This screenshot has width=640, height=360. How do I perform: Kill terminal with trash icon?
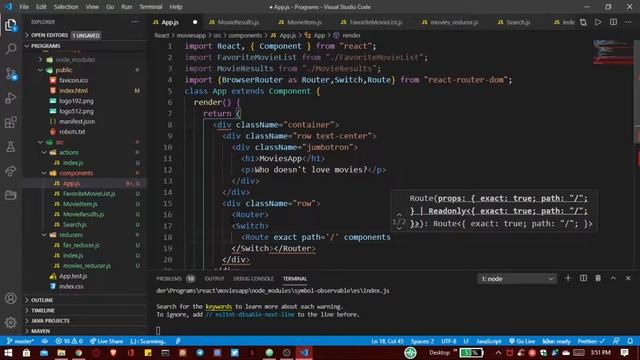tap(598, 278)
